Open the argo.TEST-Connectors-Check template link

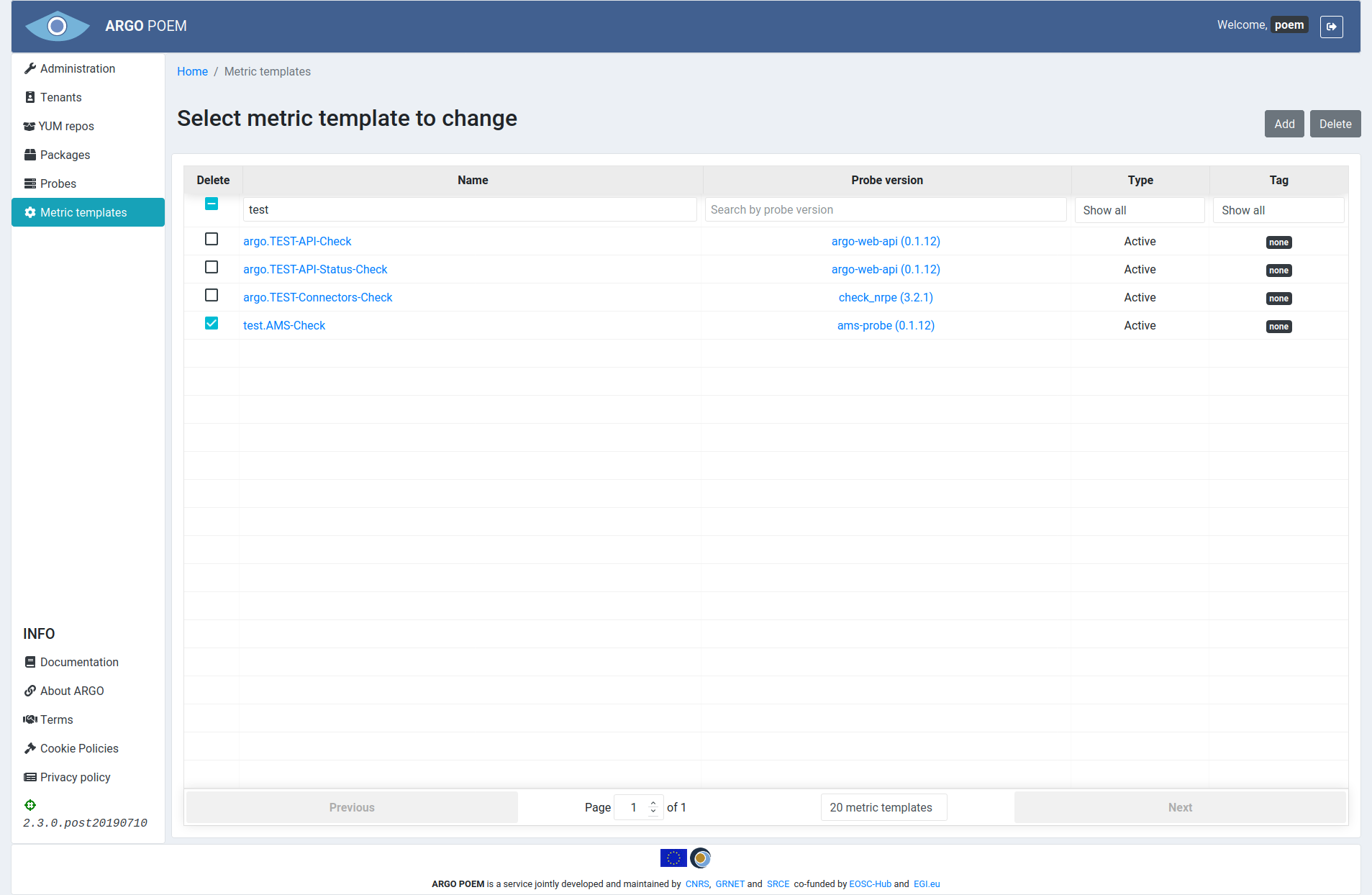tap(317, 297)
